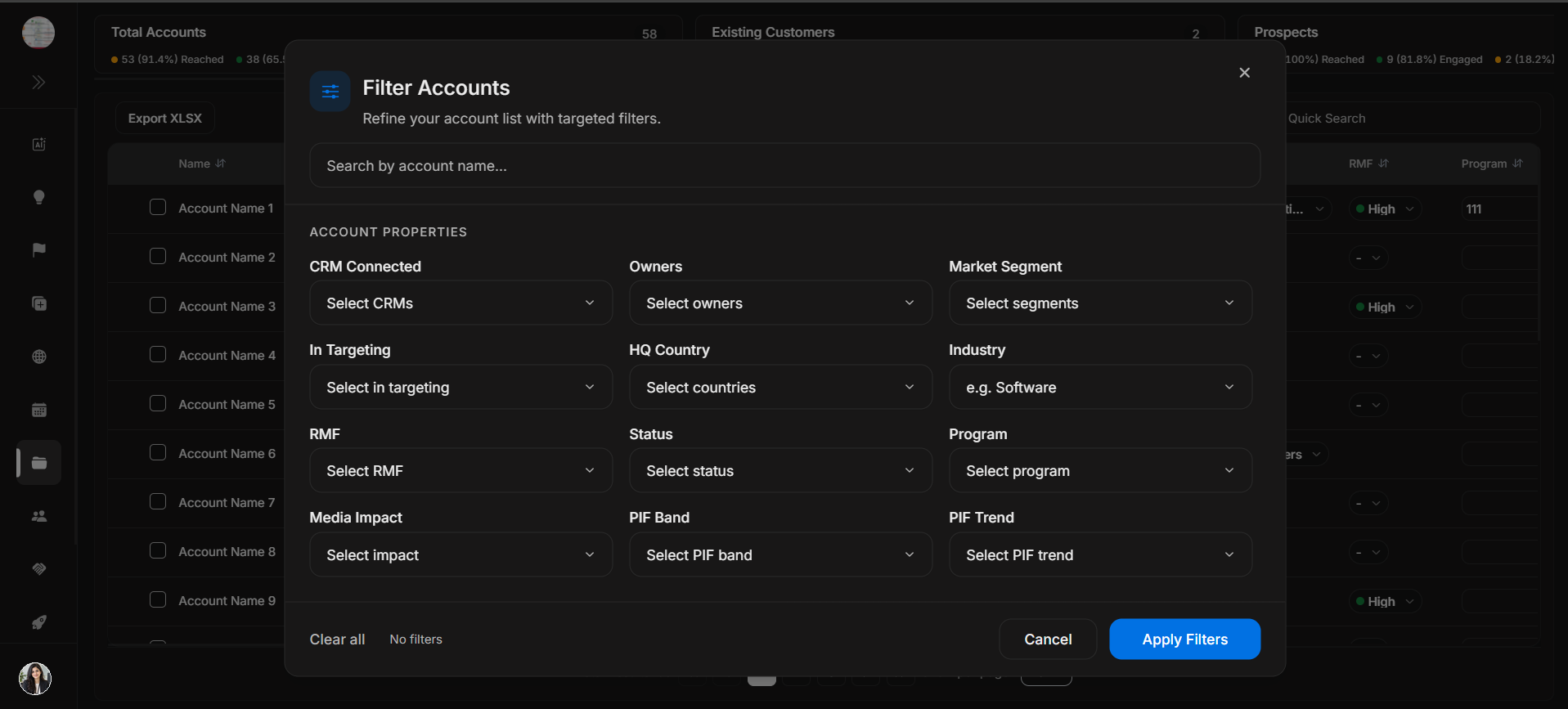The width and height of the screenshot is (1568, 709).
Task: Check the Account Name 7 checkbox
Action: (x=158, y=502)
